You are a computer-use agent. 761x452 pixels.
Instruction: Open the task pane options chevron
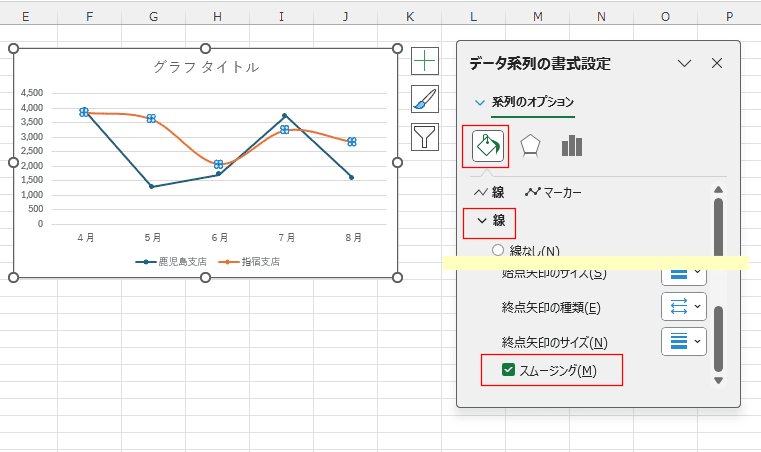684,63
